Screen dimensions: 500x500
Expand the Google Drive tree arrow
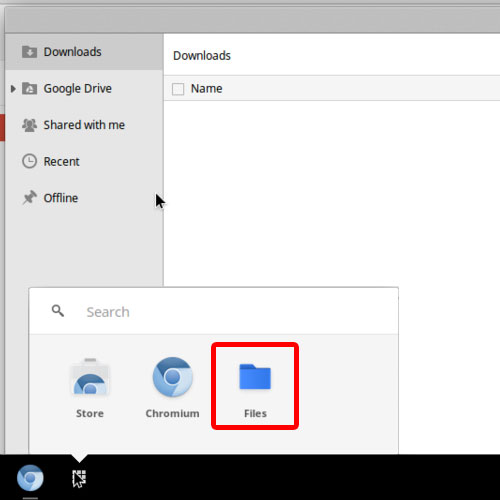tap(13, 89)
